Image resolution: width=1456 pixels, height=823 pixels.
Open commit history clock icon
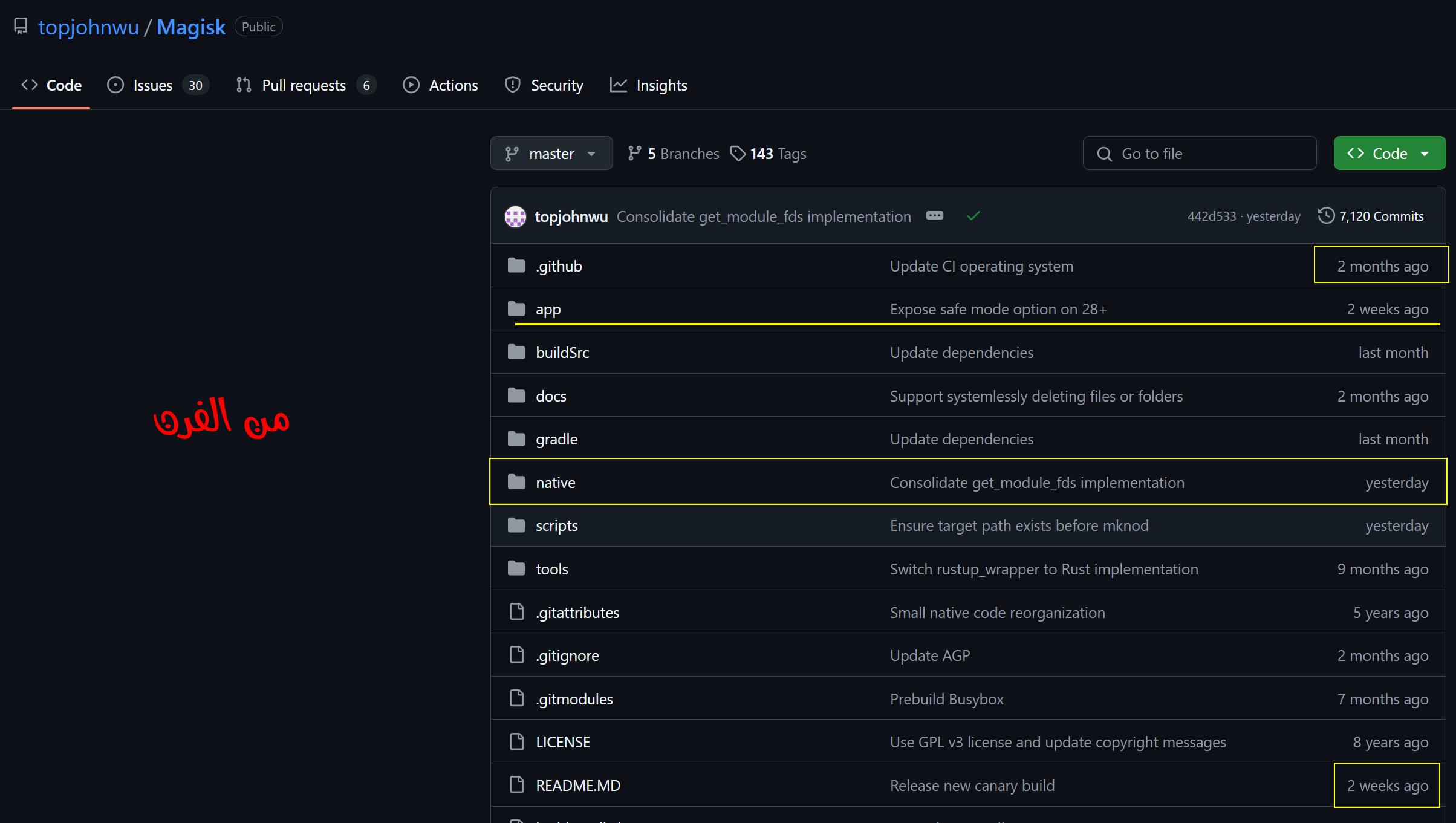tap(1326, 216)
